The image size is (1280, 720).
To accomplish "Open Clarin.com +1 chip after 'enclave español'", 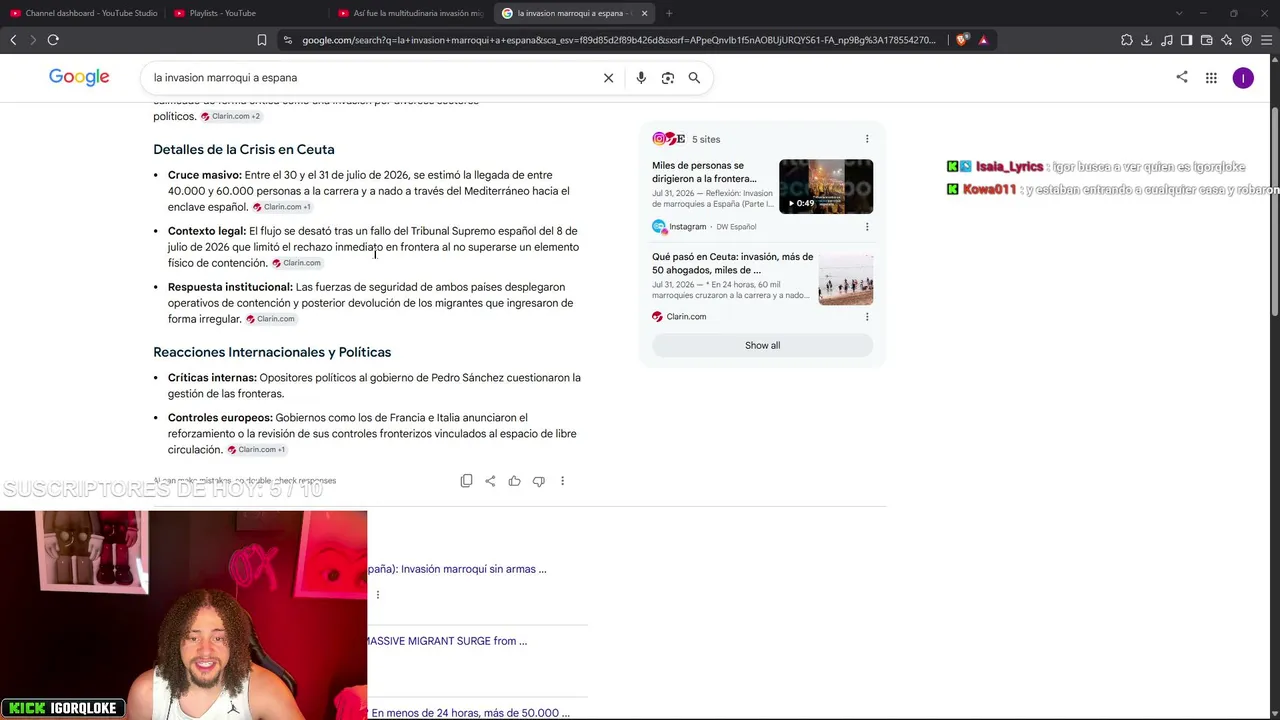I will 282,207.
